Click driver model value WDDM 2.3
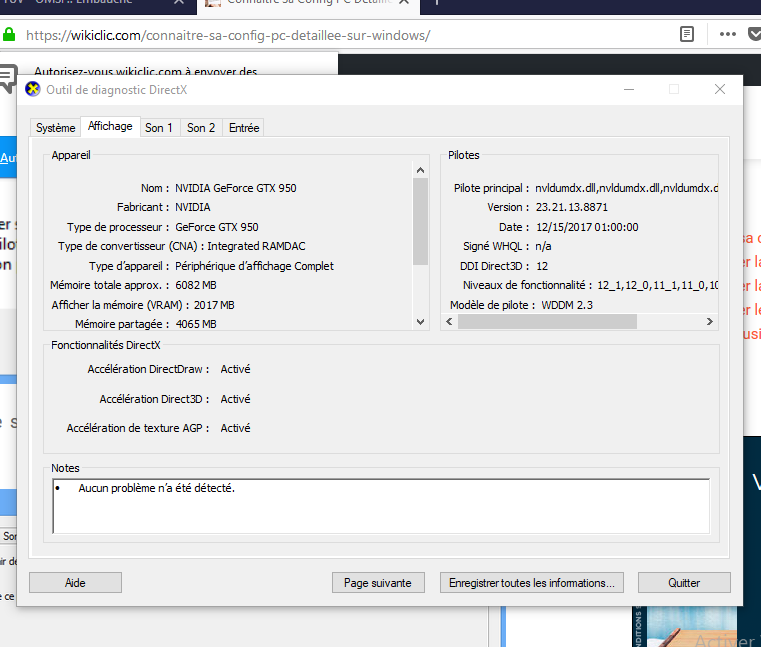Image resolution: width=761 pixels, height=647 pixels. coord(567,305)
